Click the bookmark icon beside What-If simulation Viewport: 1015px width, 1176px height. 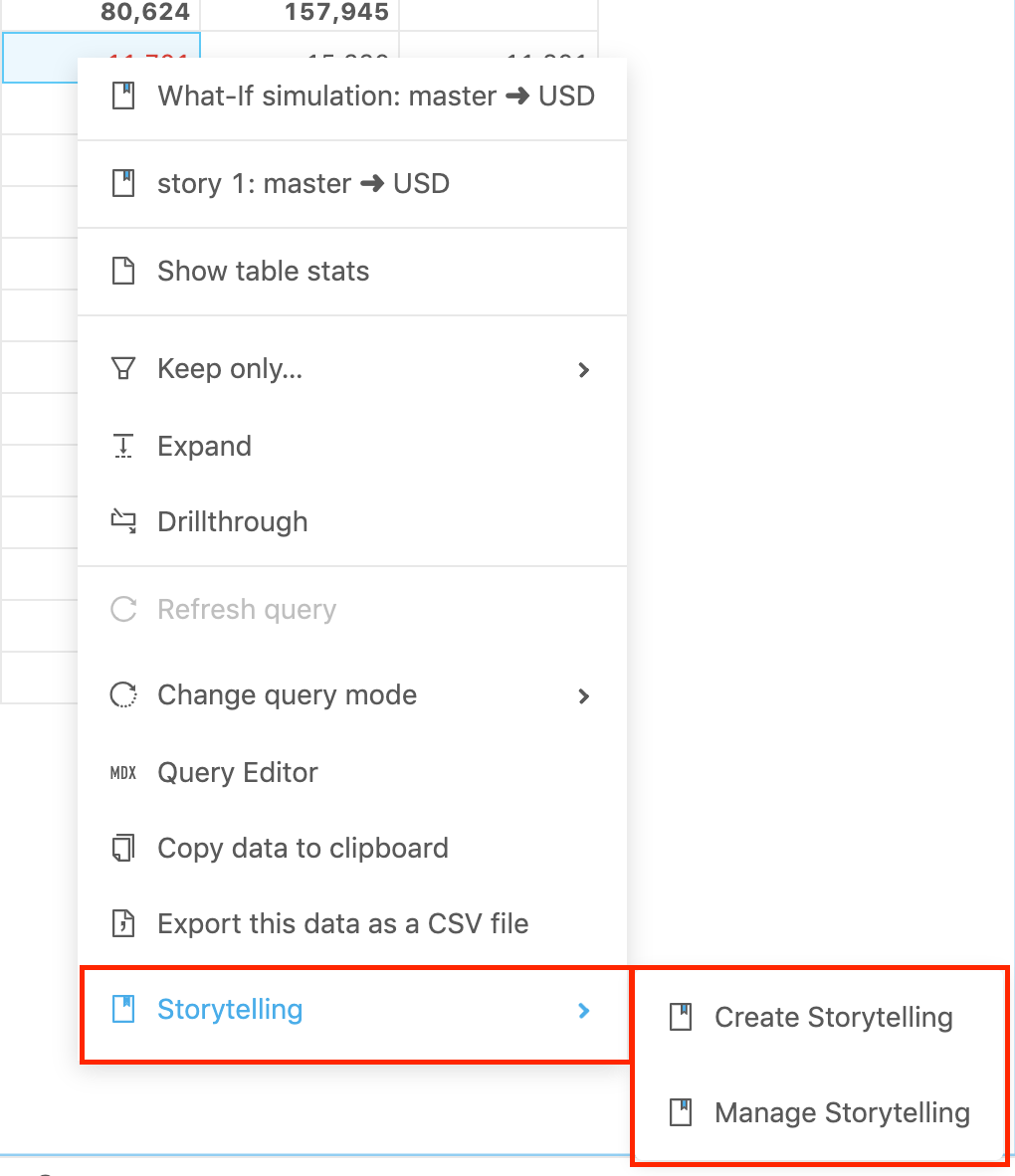click(123, 97)
